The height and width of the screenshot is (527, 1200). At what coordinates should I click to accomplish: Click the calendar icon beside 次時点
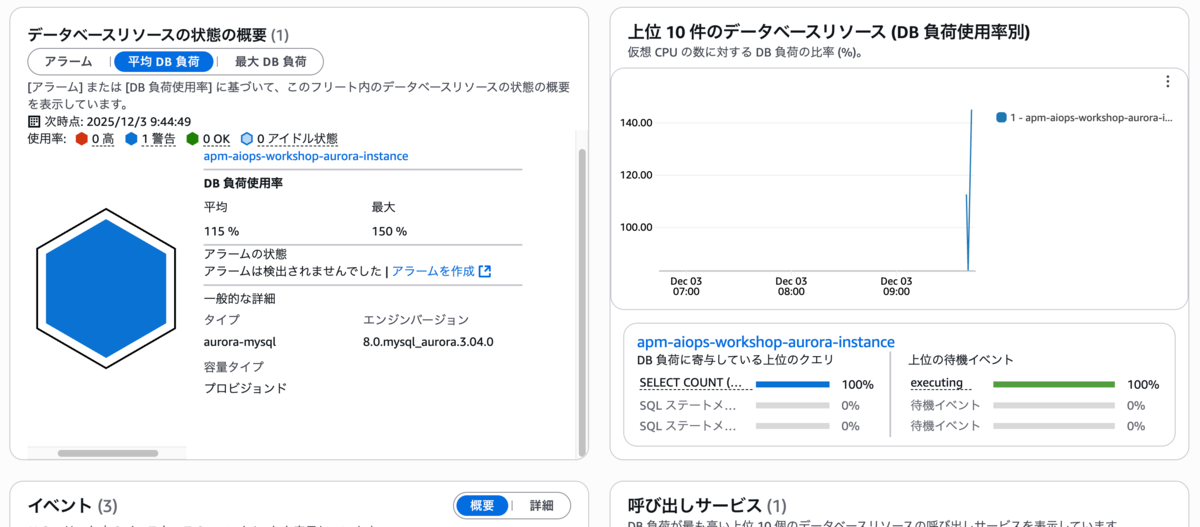(34, 122)
